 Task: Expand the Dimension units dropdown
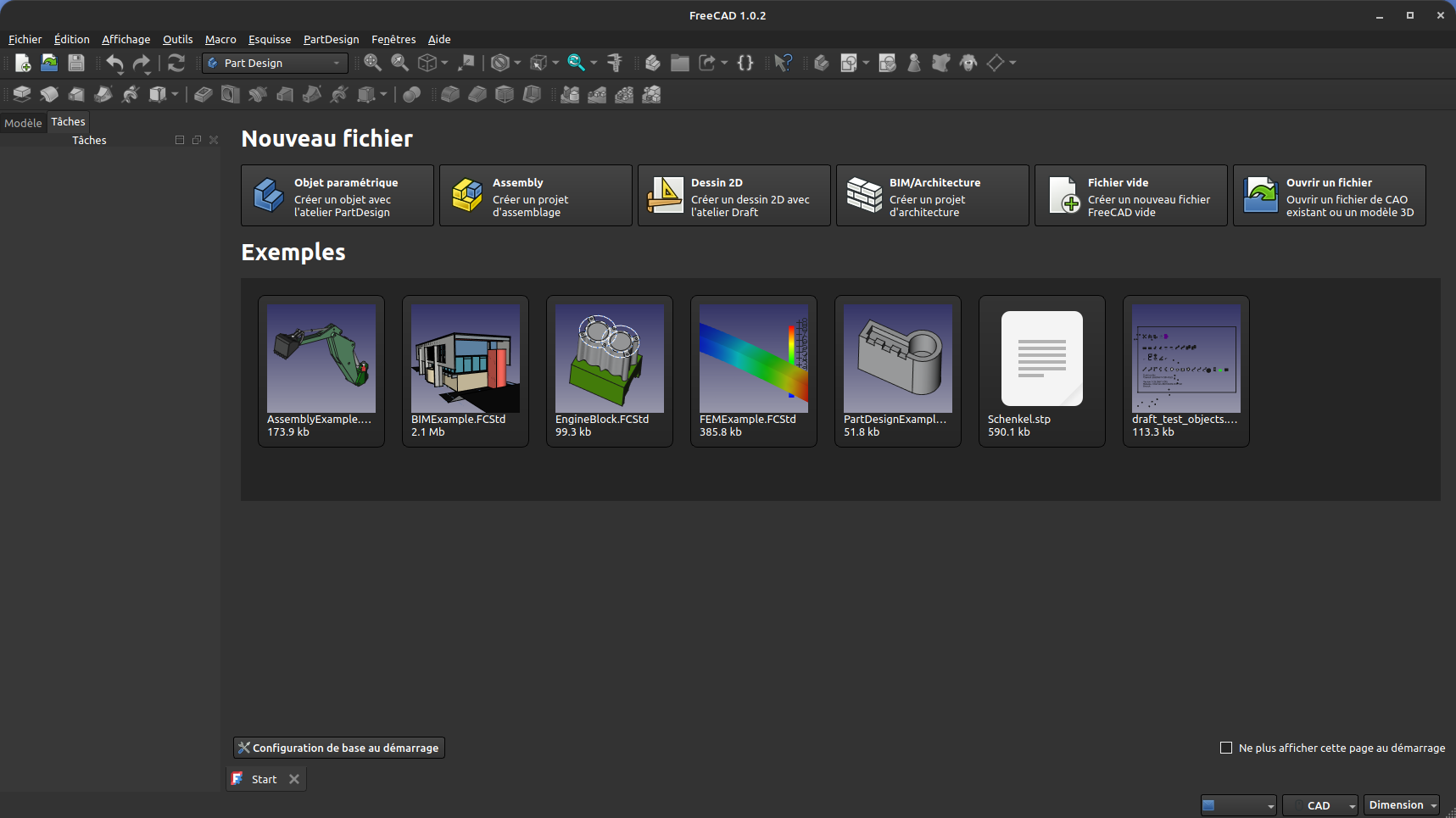tap(1402, 805)
